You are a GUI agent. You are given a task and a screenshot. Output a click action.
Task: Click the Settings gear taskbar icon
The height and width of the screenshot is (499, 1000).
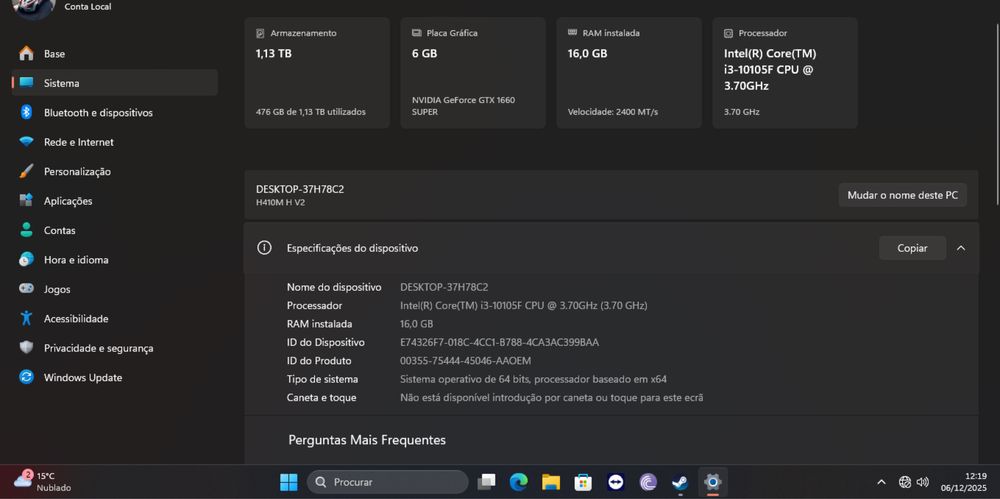pos(712,482)
